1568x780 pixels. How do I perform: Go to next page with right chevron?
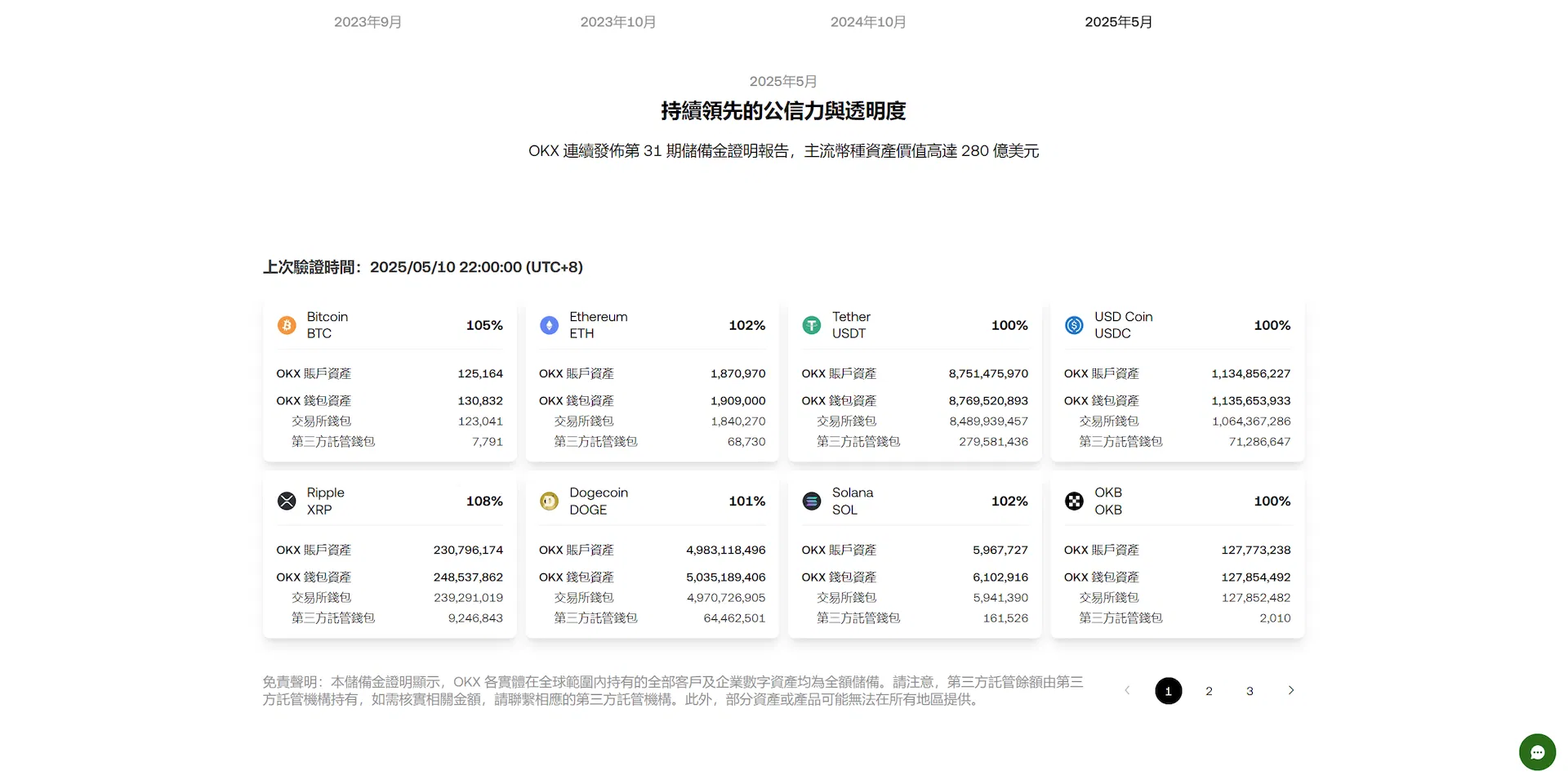pyautogui.click(x=1291, y=690)
